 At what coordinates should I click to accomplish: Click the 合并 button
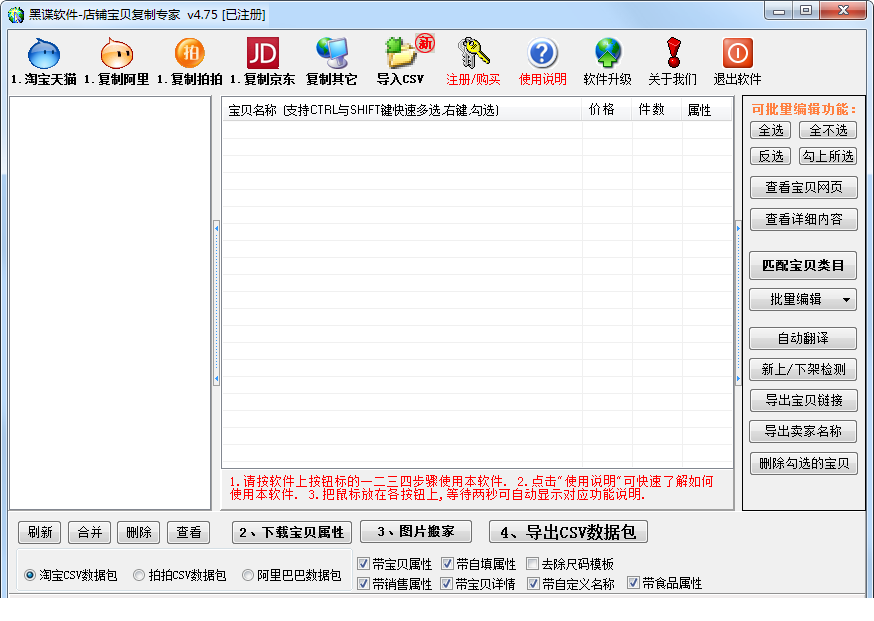(x=90, y=532)
